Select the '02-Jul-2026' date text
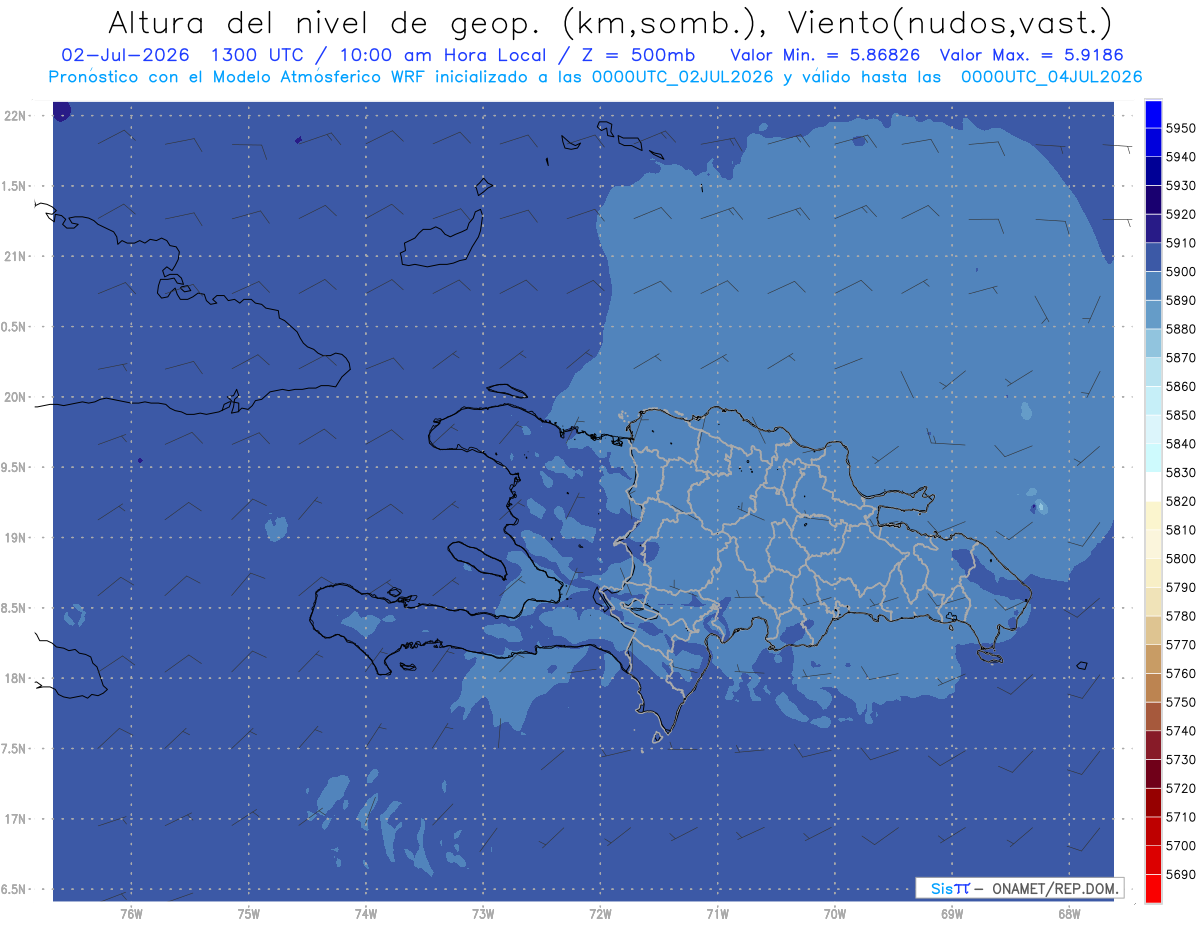This screenshot has width=1200, height=927. pyautogui.click(x=124, y=55)
